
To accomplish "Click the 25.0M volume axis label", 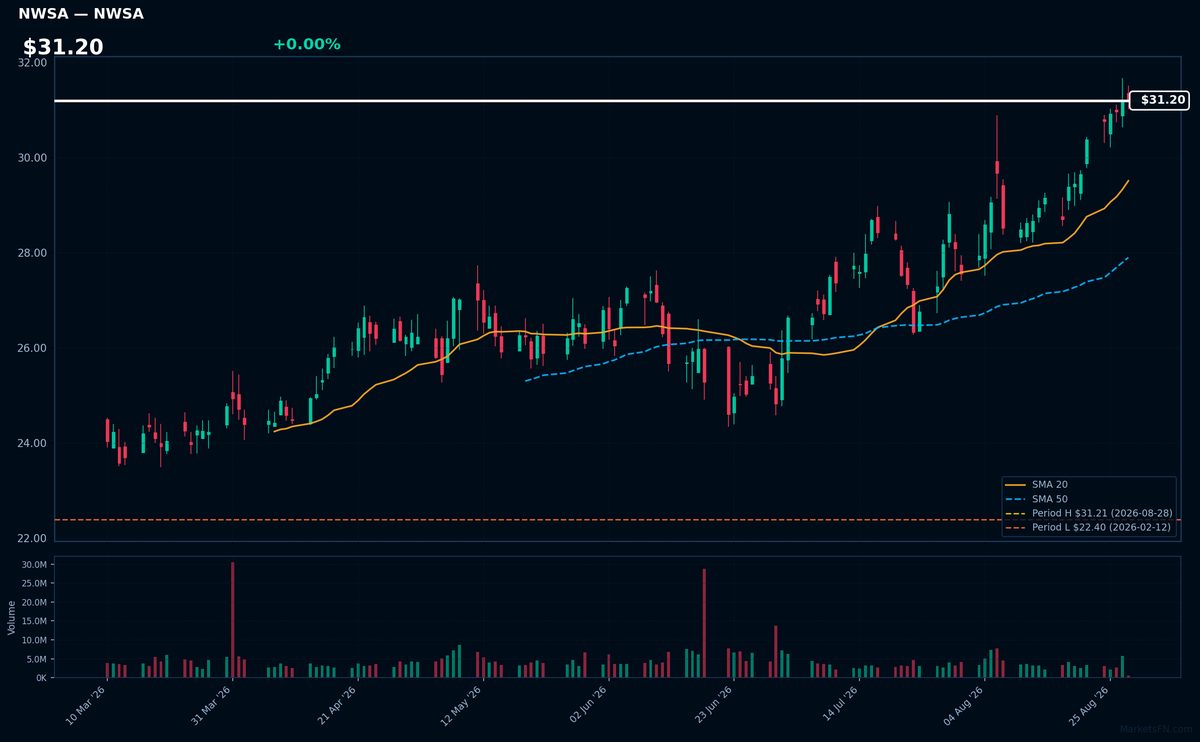I will pyautogui.click(x=33, y=584).
